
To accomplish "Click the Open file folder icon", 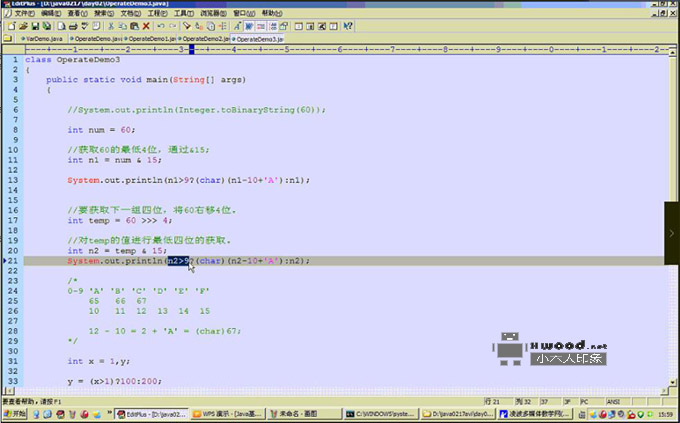I will (x=23, y=26).
